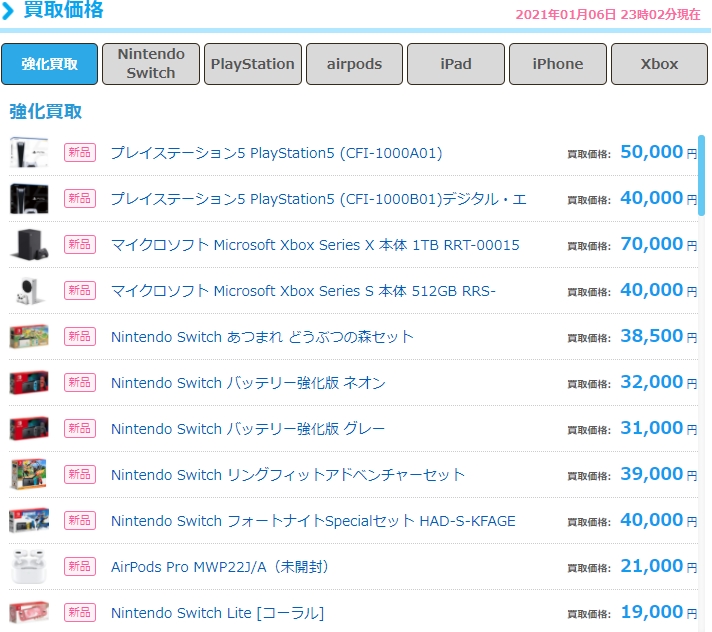Screen dimensions: 712x632
Task: Click the Fortnite Special set thumbnail
Action: 29,520
